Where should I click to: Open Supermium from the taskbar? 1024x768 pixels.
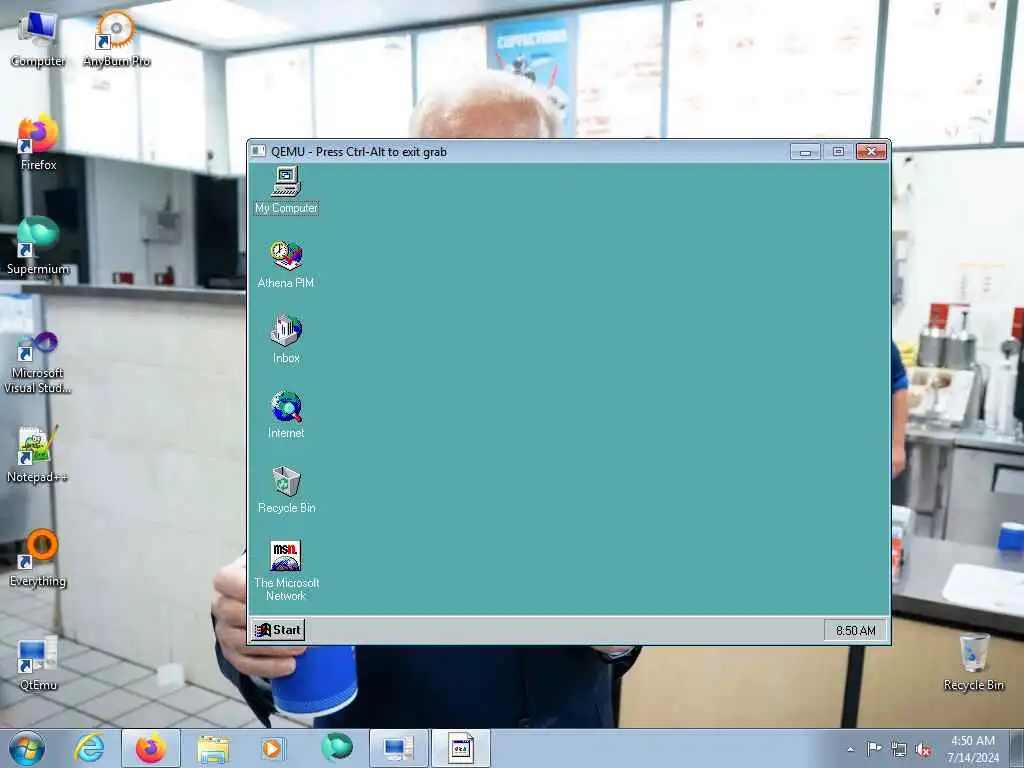click(x=337, y=748)
